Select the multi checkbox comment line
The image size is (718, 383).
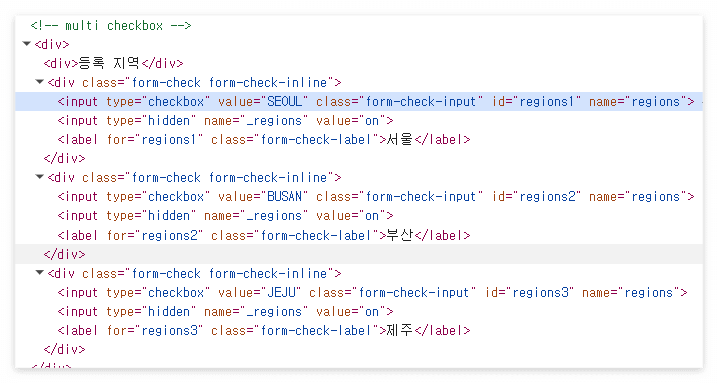(x=111, y=26)
